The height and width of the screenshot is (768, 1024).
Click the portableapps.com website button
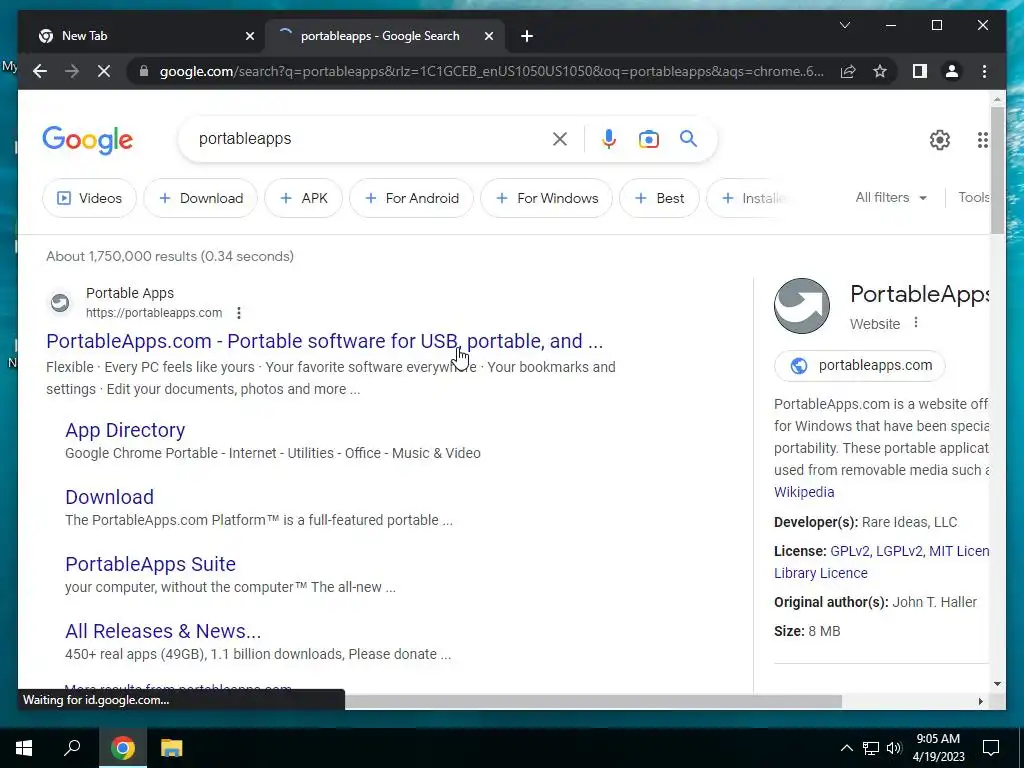click(x=859, y=365)
